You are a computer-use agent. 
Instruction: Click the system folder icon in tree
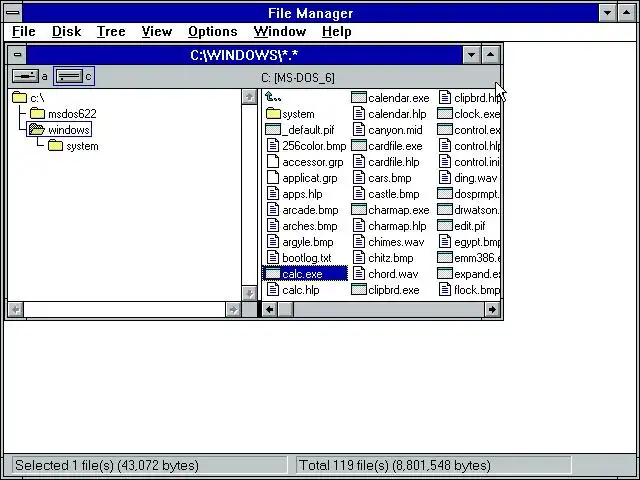click(55, 146)
